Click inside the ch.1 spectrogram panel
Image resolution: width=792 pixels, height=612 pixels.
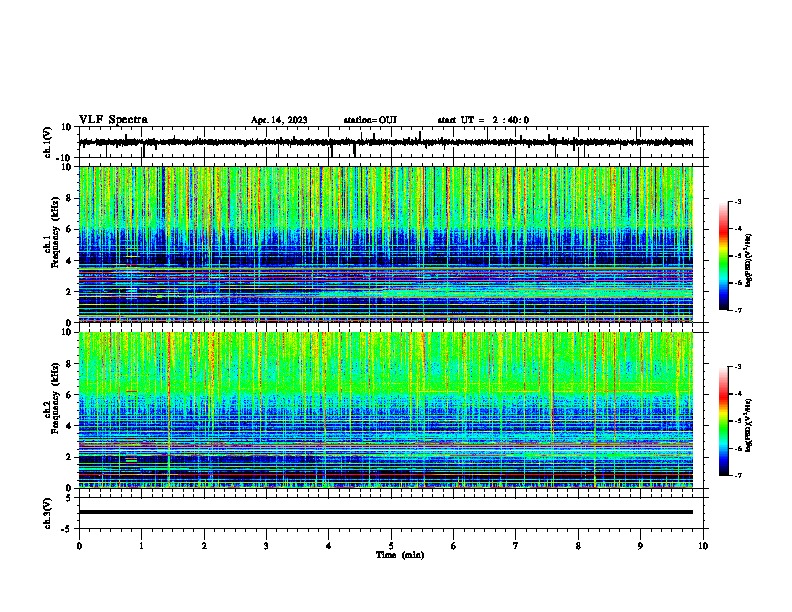pyautogui.click(x=386, y=244)
